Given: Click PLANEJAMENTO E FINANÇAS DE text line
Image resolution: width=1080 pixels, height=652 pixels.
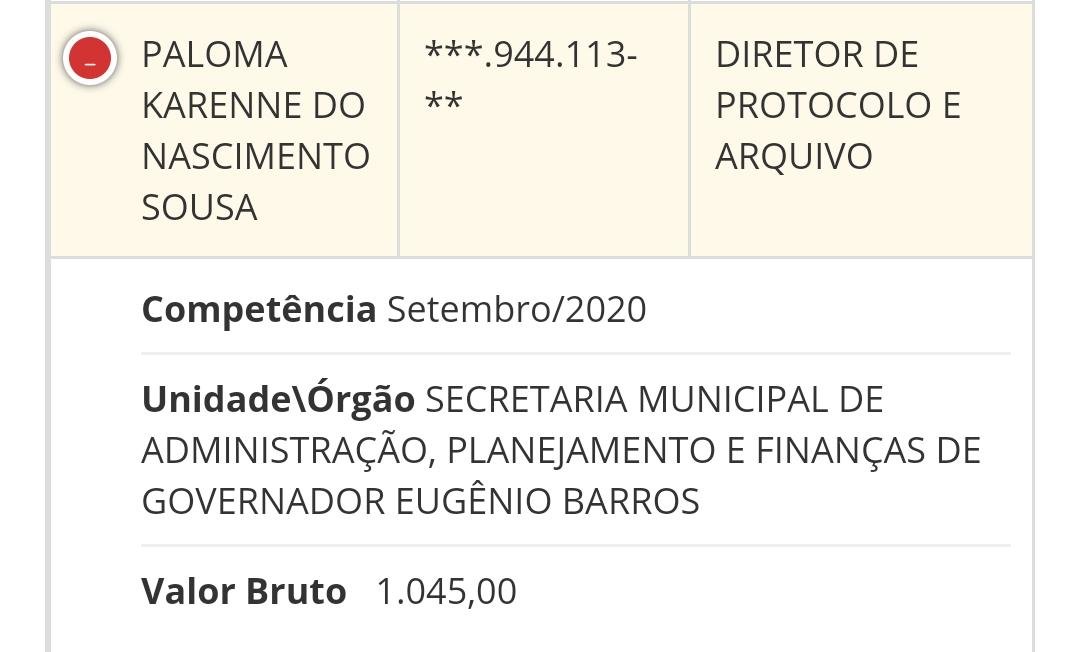Looking at the screenshot, I should click(x=714, y=452).
